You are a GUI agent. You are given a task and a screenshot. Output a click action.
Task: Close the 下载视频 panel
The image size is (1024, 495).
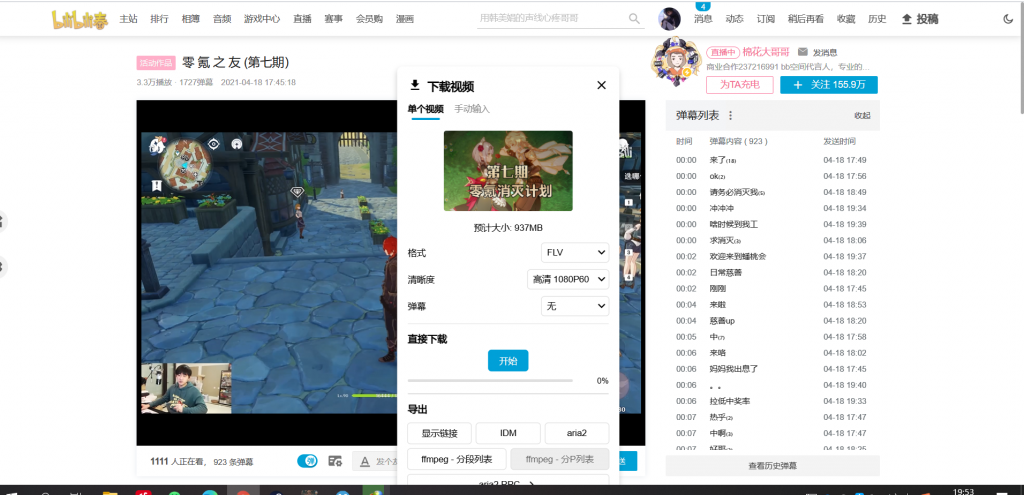pos(601,85)
